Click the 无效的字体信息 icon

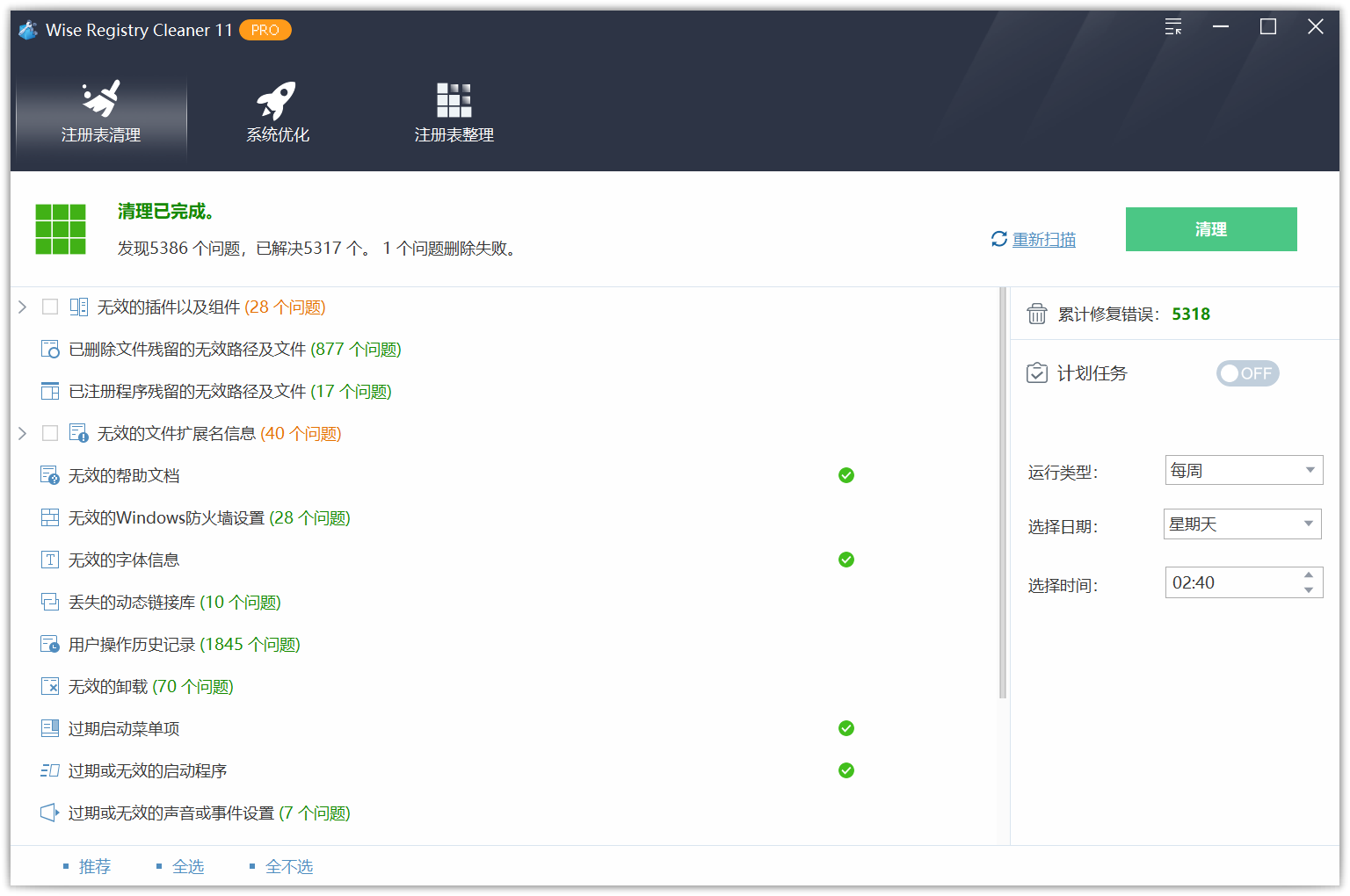pos(50,560)
